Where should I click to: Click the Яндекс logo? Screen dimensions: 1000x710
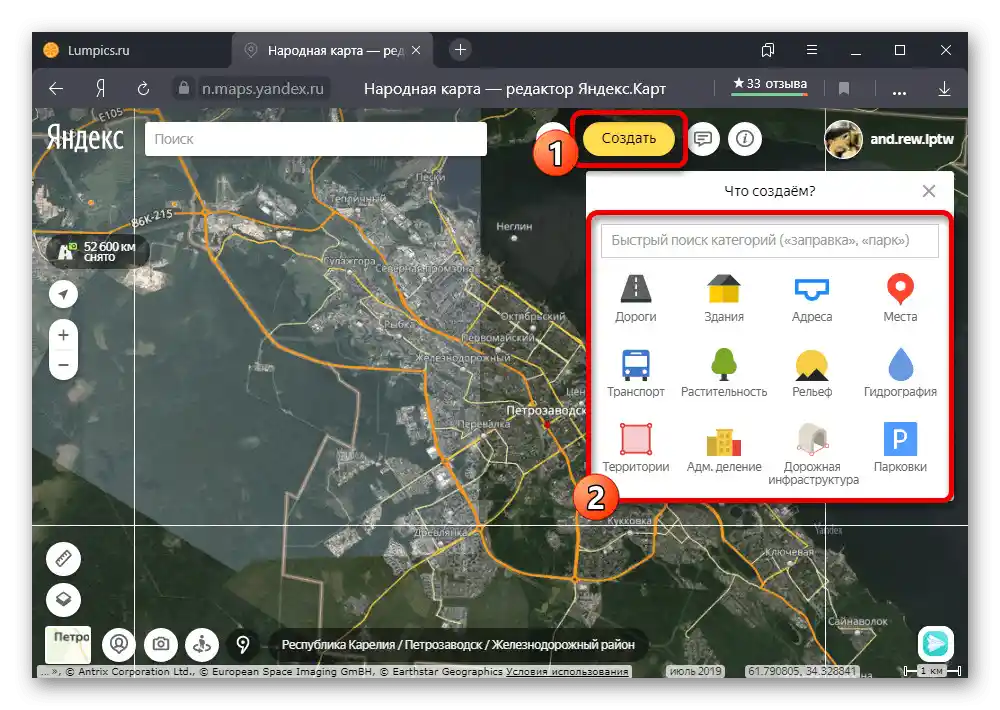(x=85, y=138)
